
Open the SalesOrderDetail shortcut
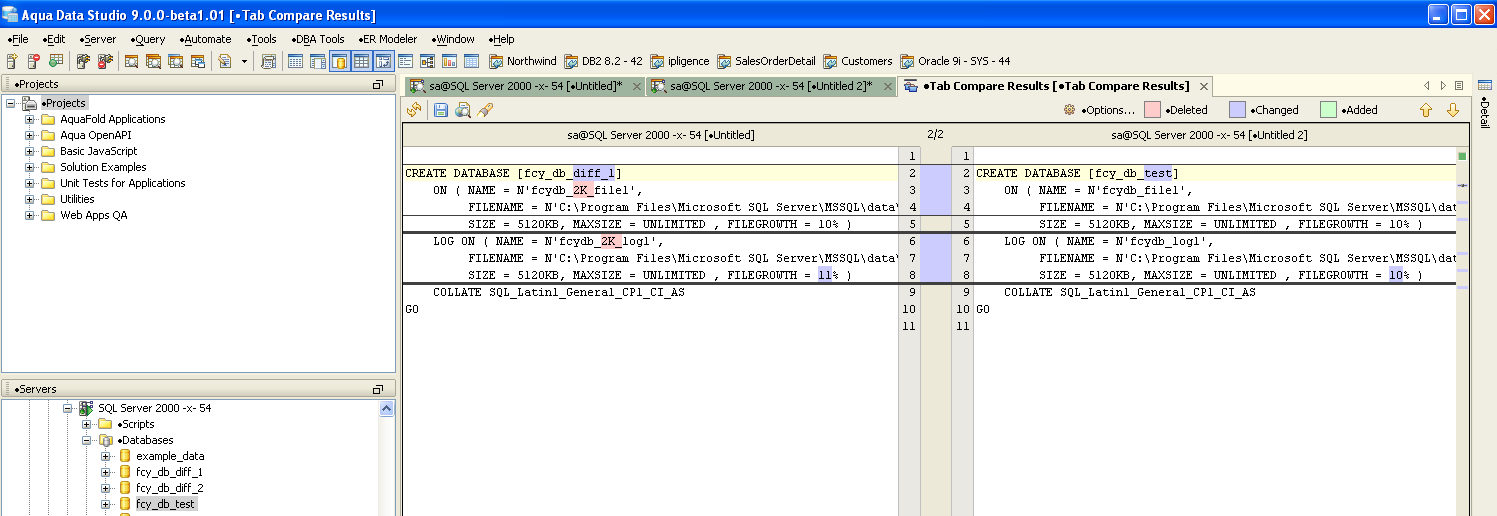(766, 61)
